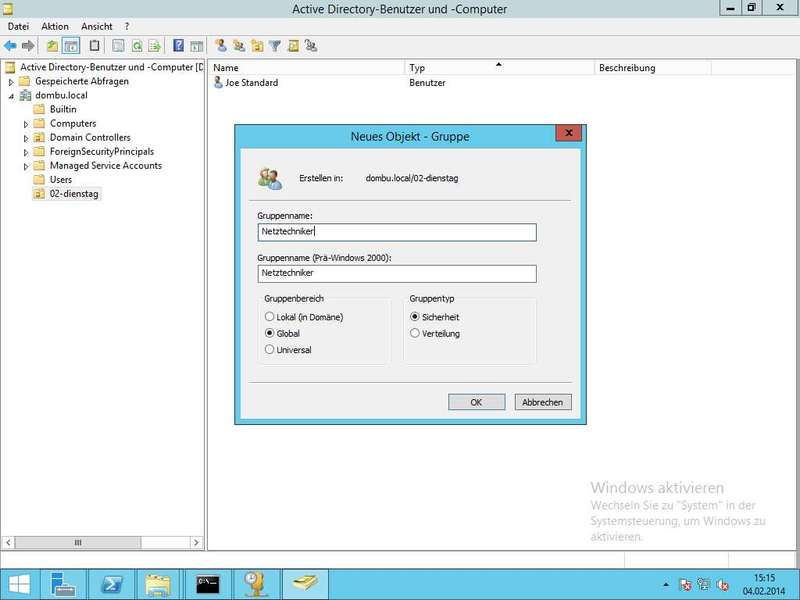Click the new user toolbar icon
Viewport: 800px width, 600px height.
222,46
